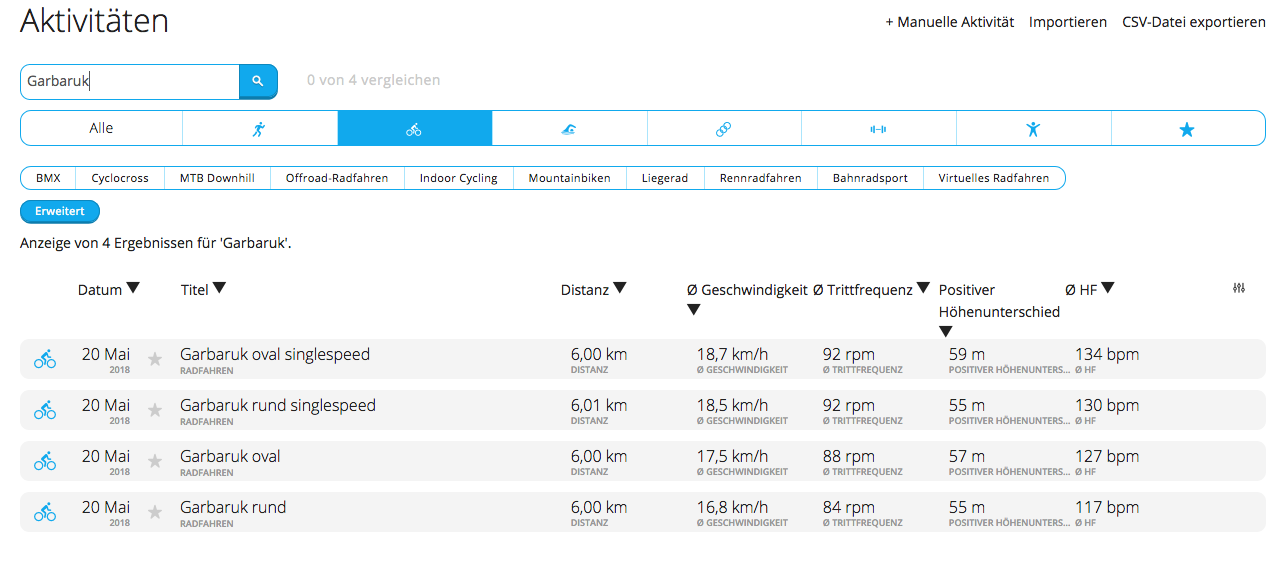1278x570 pixels.
Task: Sort by Datum column arrow
Action: [x=133, y=289]
